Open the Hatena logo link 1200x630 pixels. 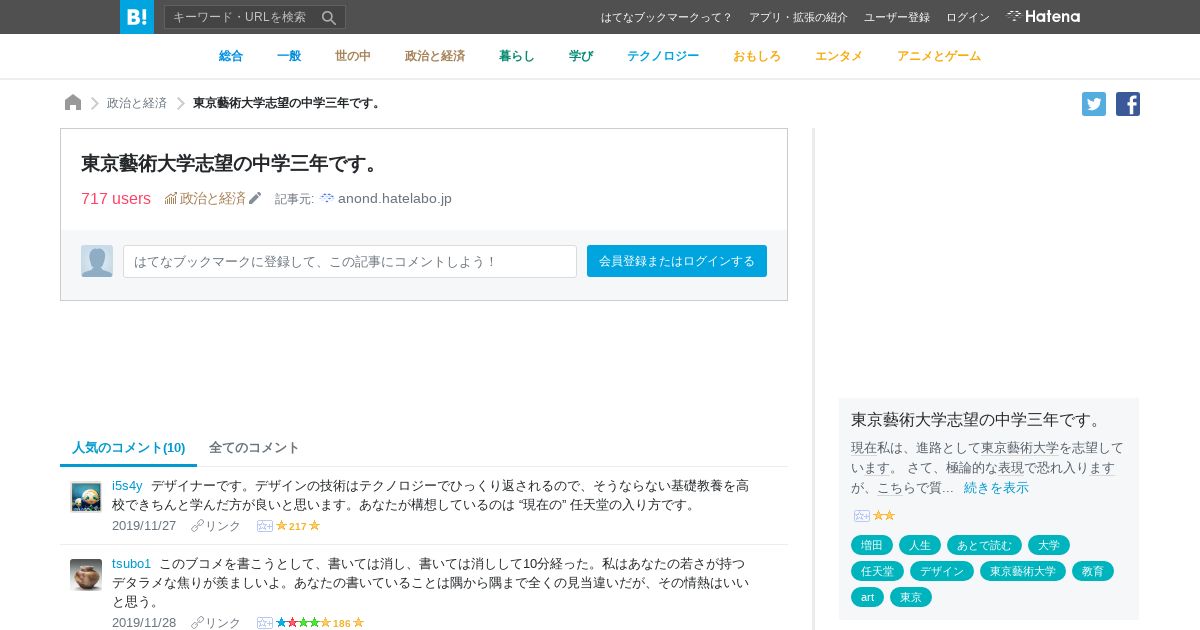coord(1043,16)
